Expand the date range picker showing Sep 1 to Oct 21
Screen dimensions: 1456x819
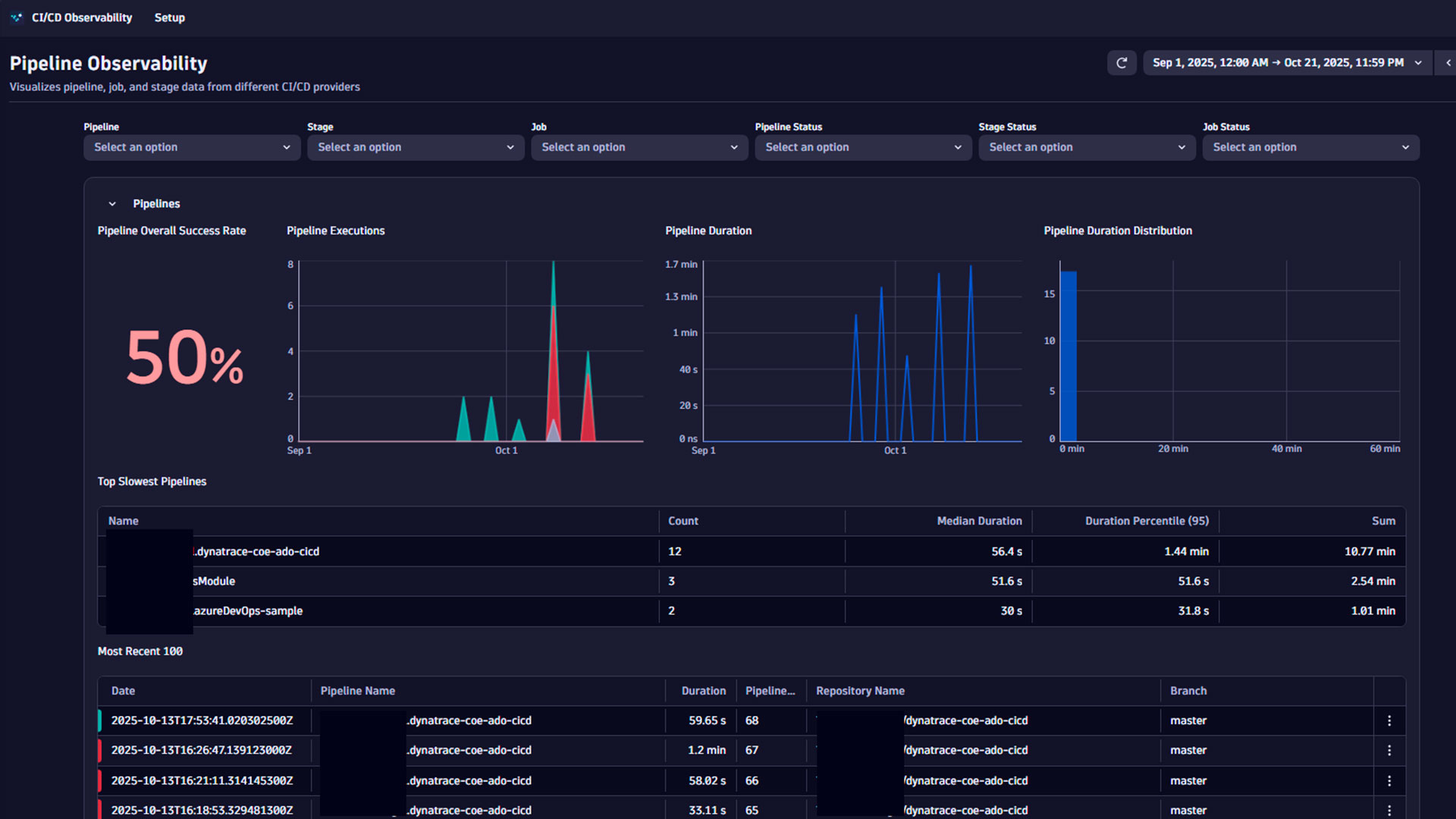click(1285, 63)
